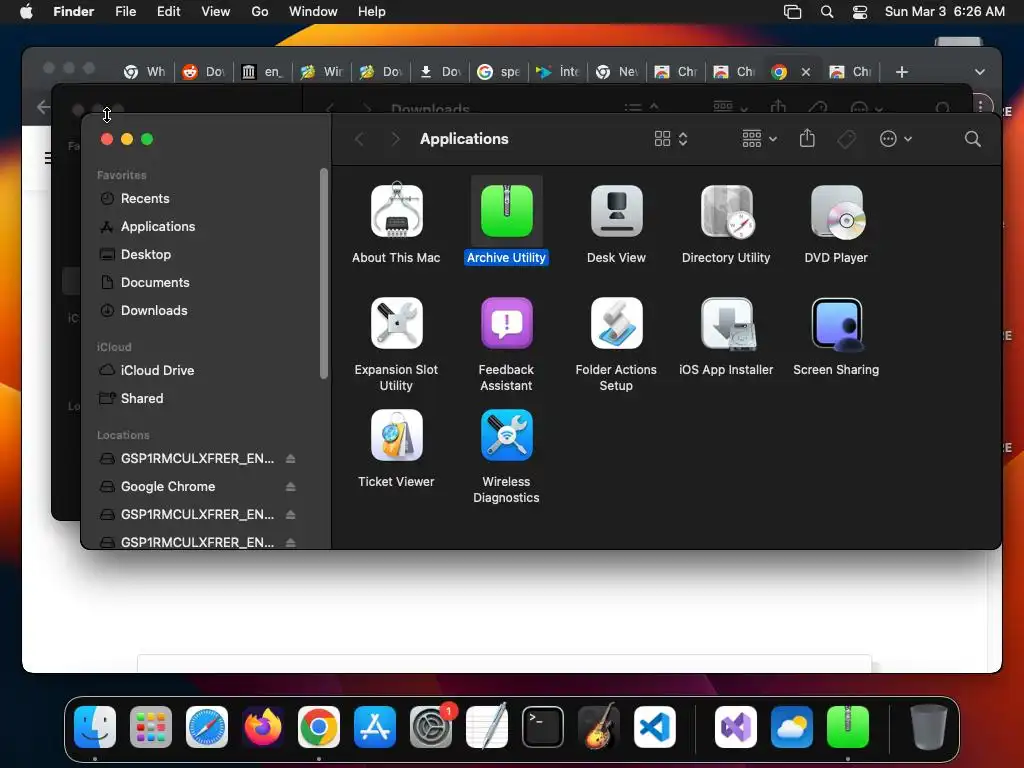Open App Store from the Dock
This screenshot has height=768, width=1024.
coord(375,727)
